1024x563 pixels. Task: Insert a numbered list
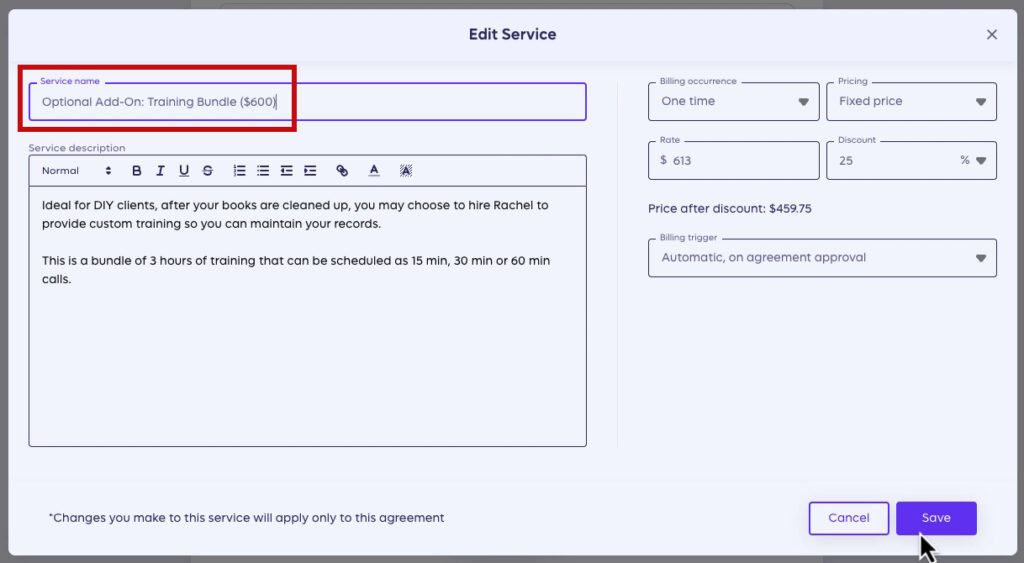click(239, 170)
